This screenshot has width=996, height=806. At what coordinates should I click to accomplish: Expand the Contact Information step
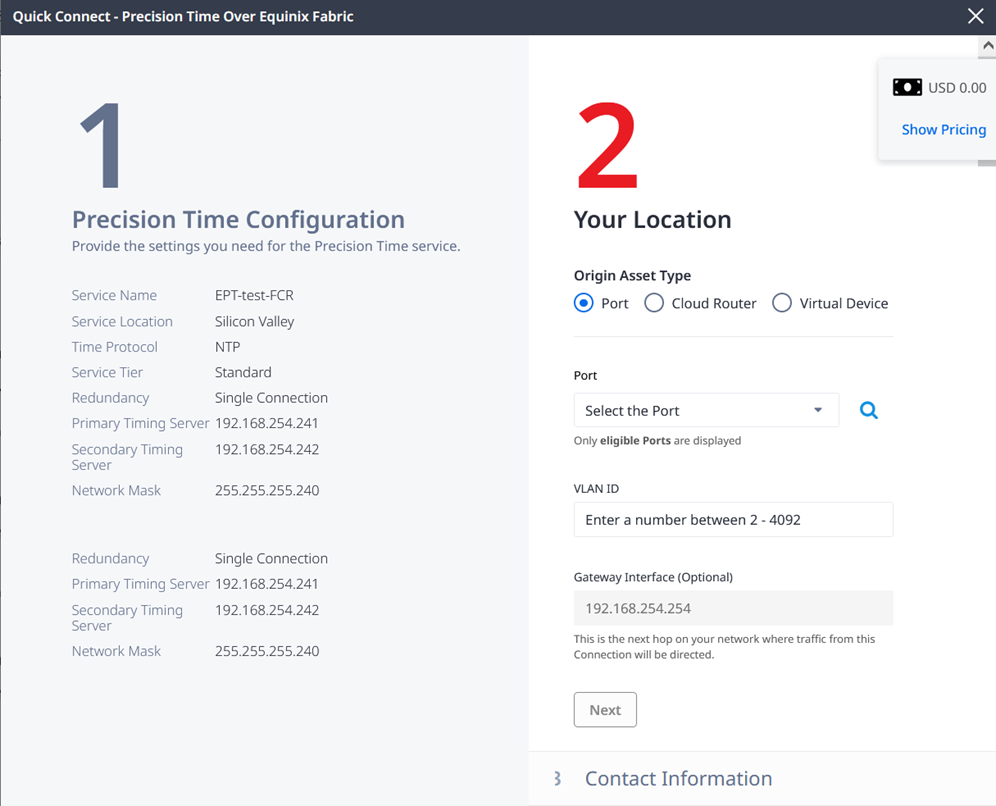click(x=678, y=779)
